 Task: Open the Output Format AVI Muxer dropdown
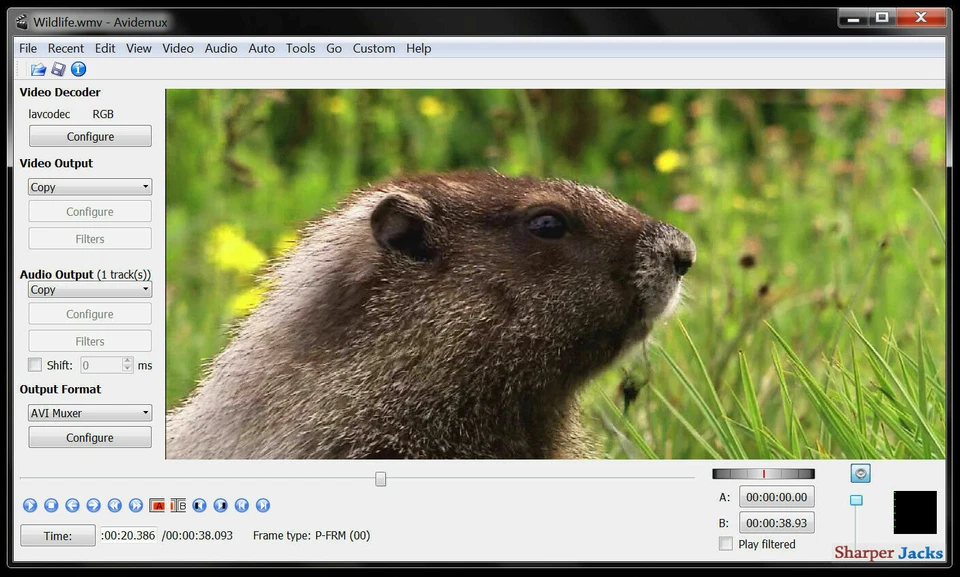[x=89, y=412]
